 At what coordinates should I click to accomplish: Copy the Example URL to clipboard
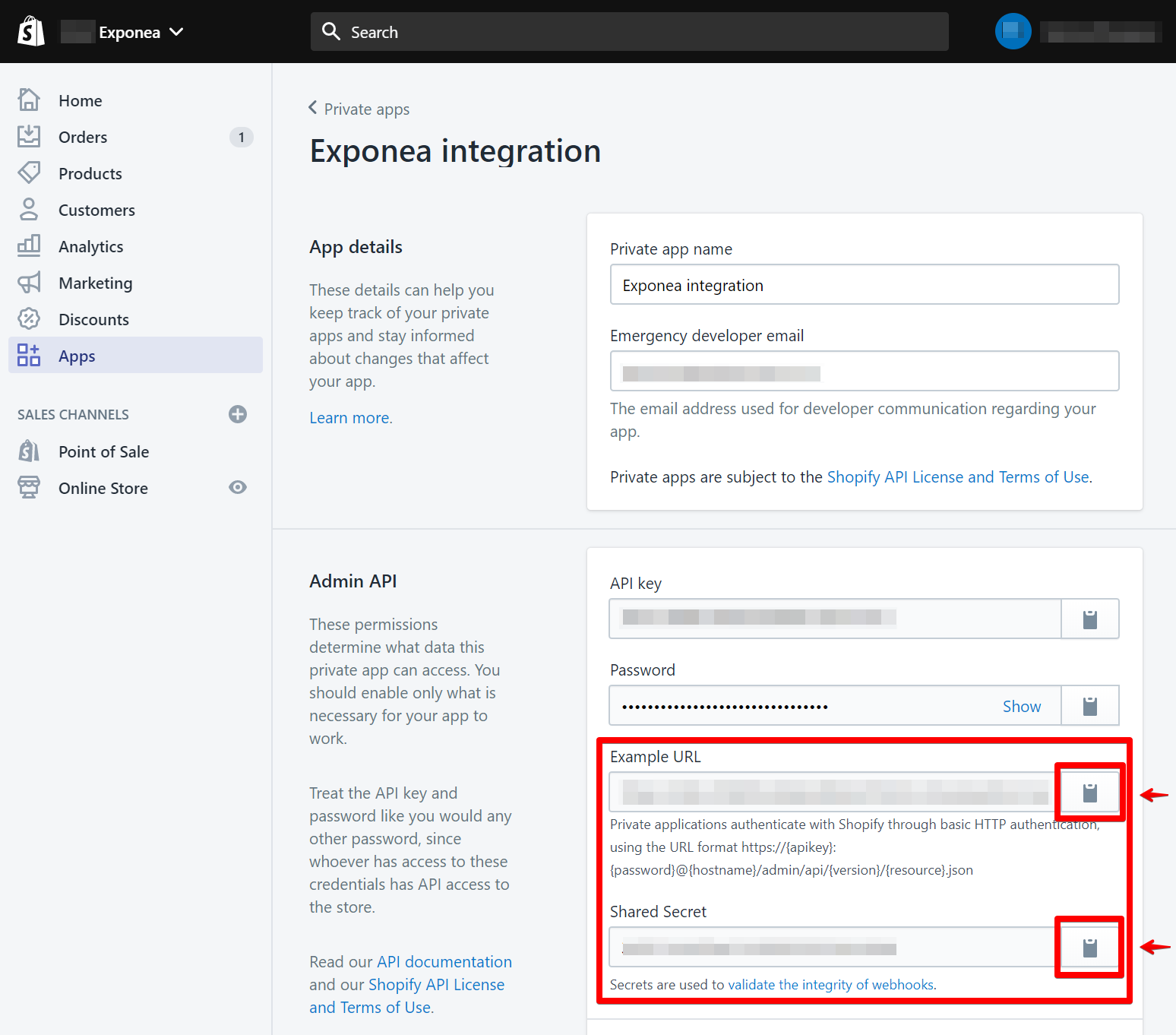pos(1090,793)
